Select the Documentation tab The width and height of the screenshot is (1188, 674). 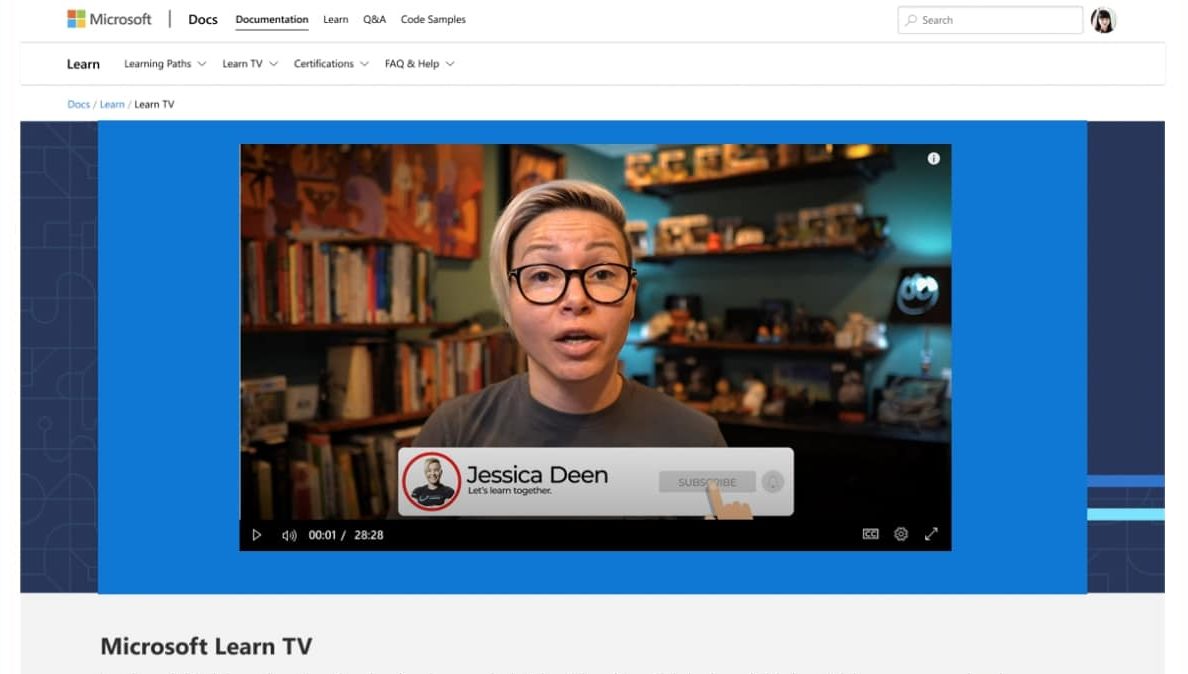[x=272, y=20]
